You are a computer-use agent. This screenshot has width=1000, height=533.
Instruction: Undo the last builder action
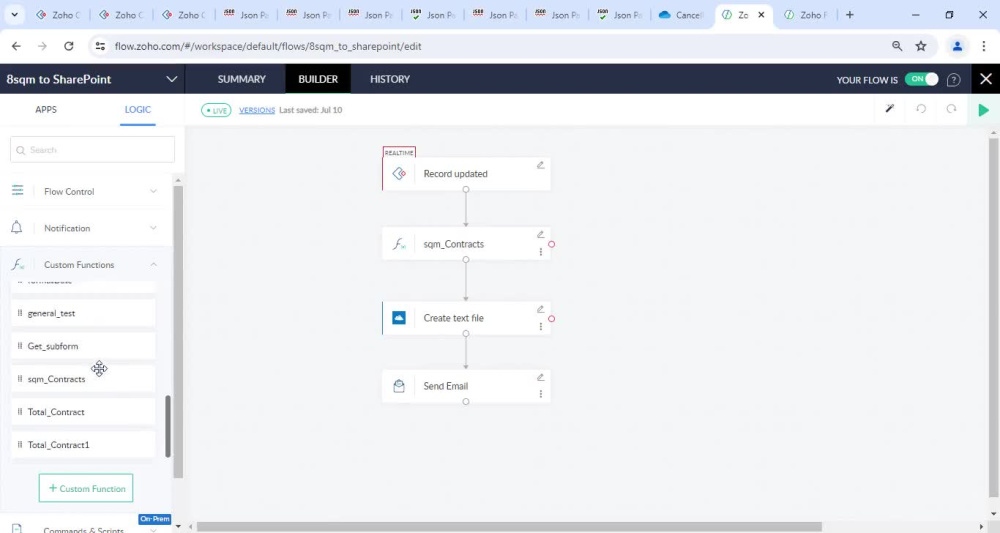tap(921, 109)
